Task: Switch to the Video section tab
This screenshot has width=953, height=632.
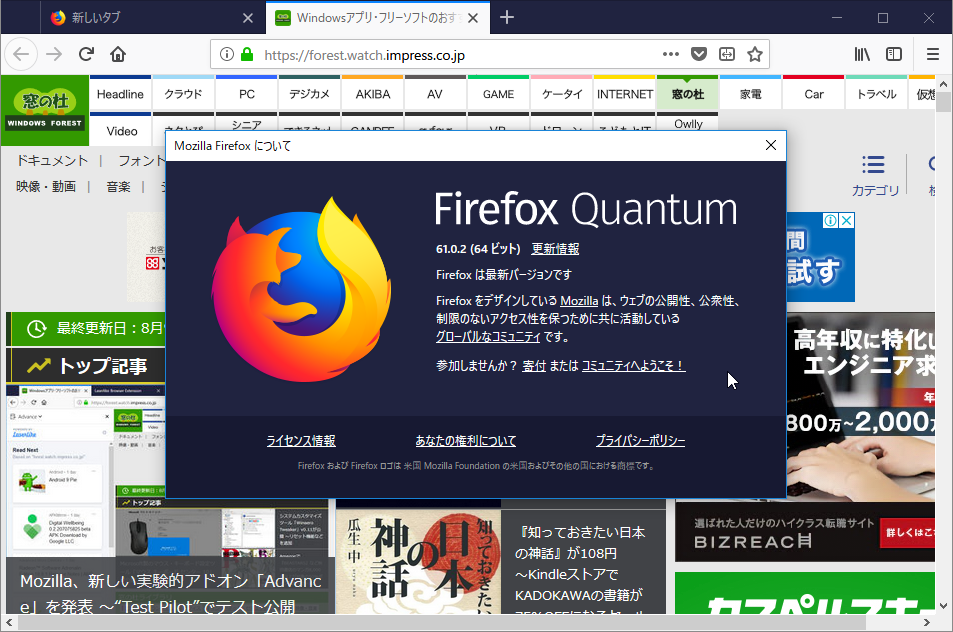Action: [x=121, y=130]
